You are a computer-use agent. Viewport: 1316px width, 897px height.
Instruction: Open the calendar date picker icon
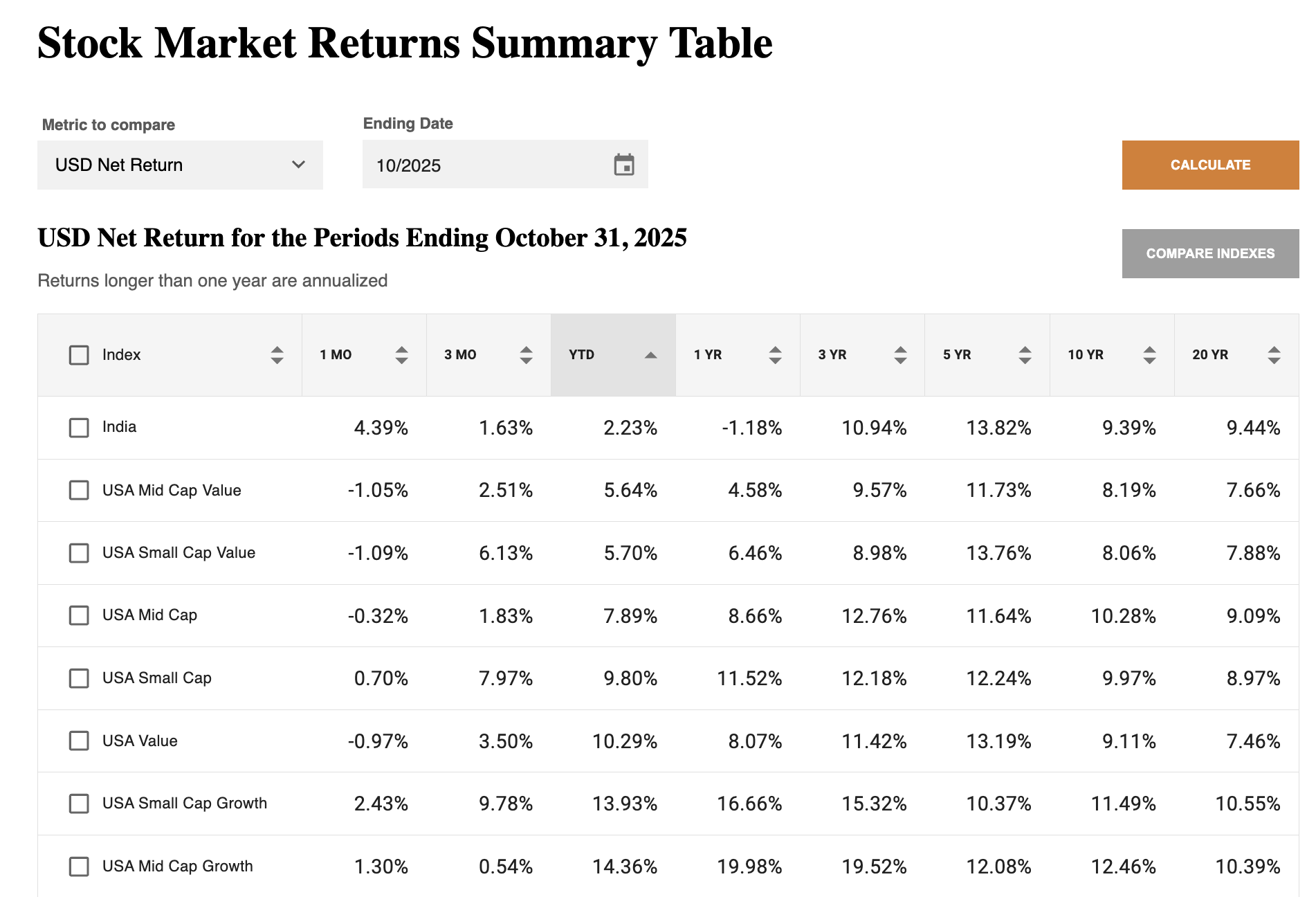(x=623, y=165)
